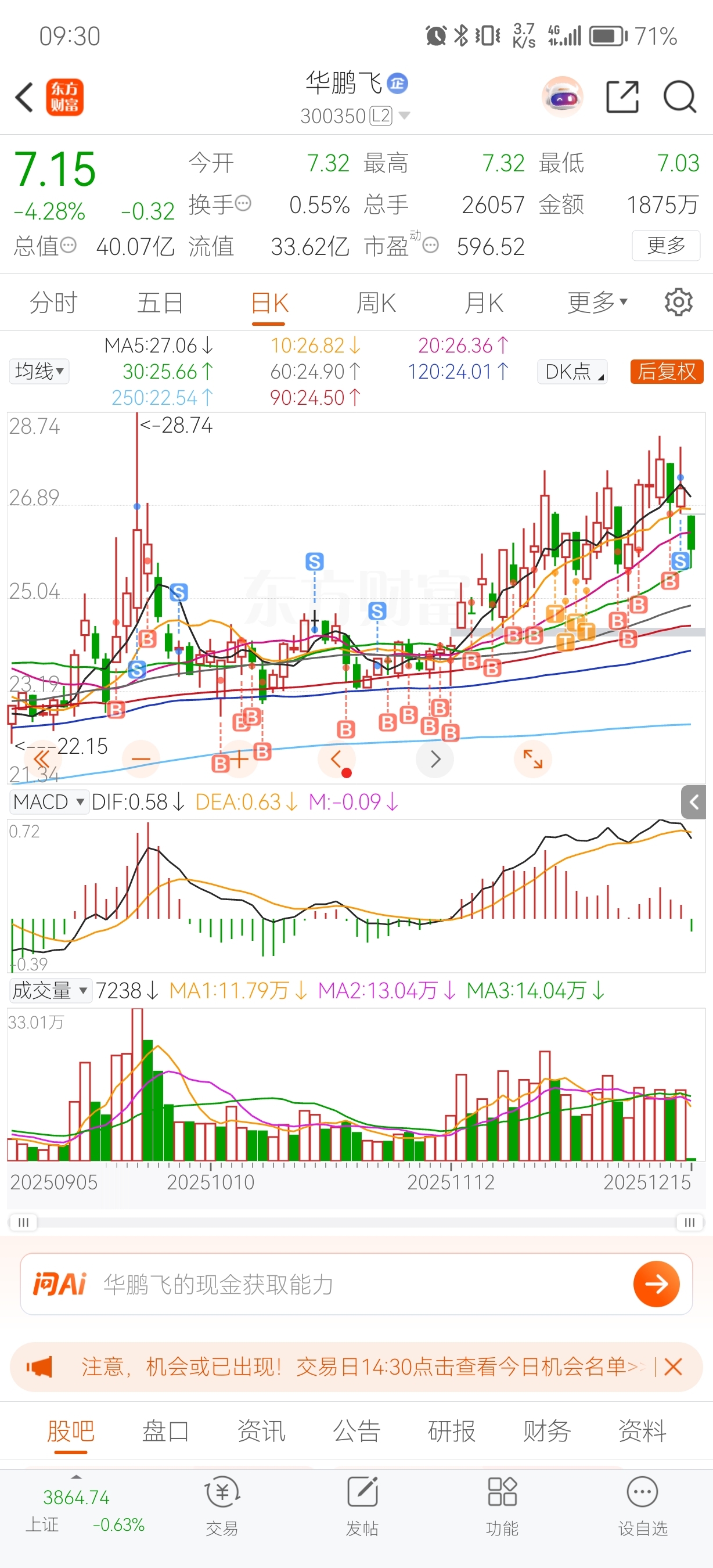The width and height of the screenshot is (713, 1568).
Task: Tap the megaphone notice icon
Action: pos(39,1367)
